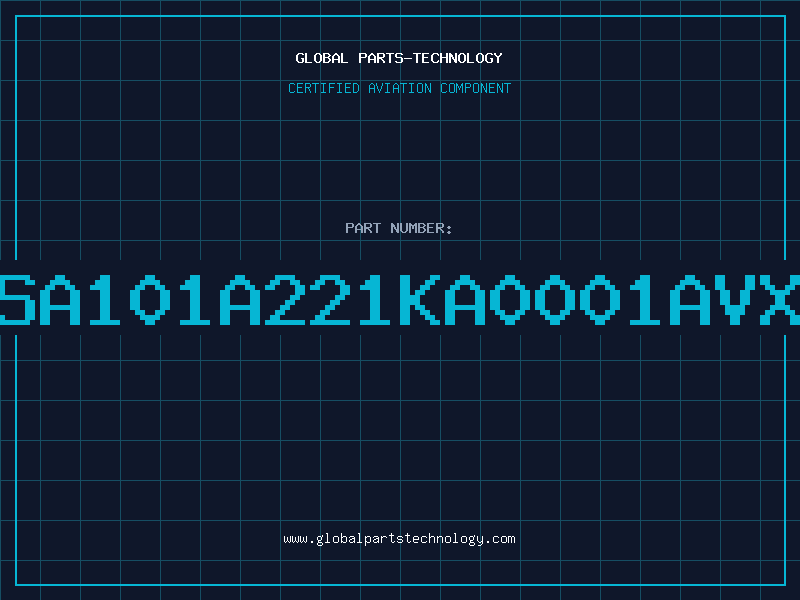Viewport: 800px width, 600px height.
Task: Click the PART NUMBER: label
Action: click(x=399, y=228)
